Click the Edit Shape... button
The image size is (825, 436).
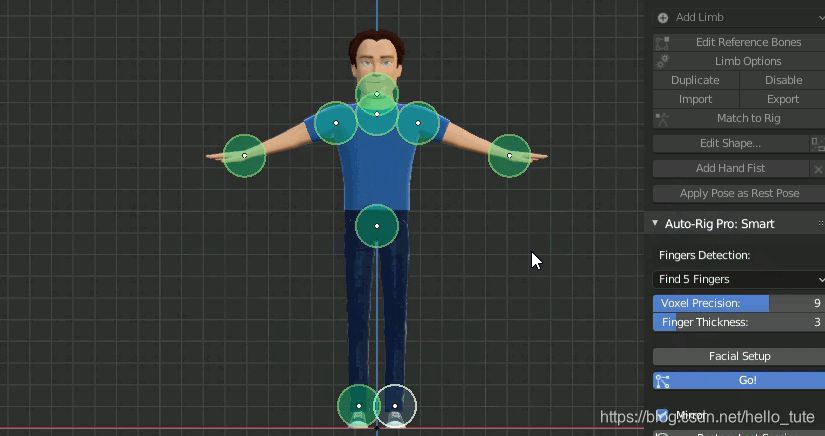pos(730,143)
